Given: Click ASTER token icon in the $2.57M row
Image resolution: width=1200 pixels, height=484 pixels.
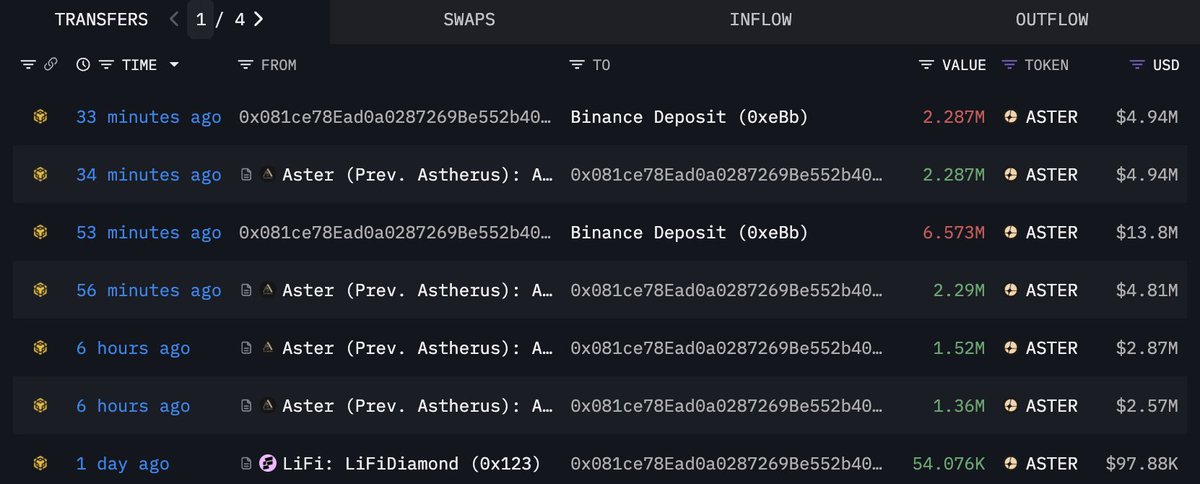Looking at the screenshot, I should 1010,406.
